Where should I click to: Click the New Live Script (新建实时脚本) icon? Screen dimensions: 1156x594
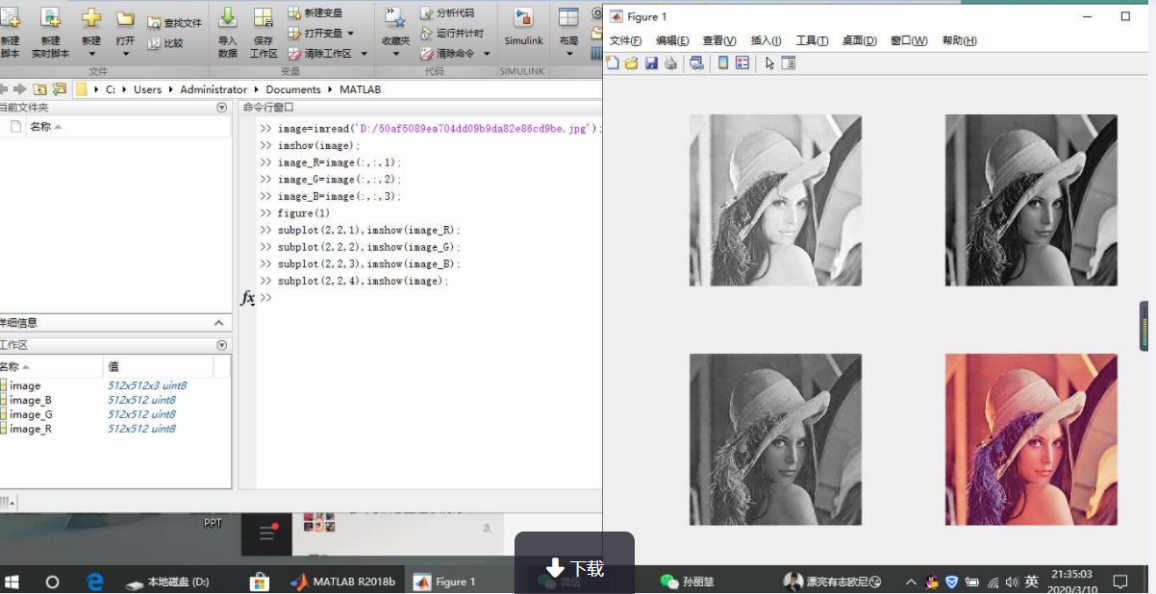(50, 18)
